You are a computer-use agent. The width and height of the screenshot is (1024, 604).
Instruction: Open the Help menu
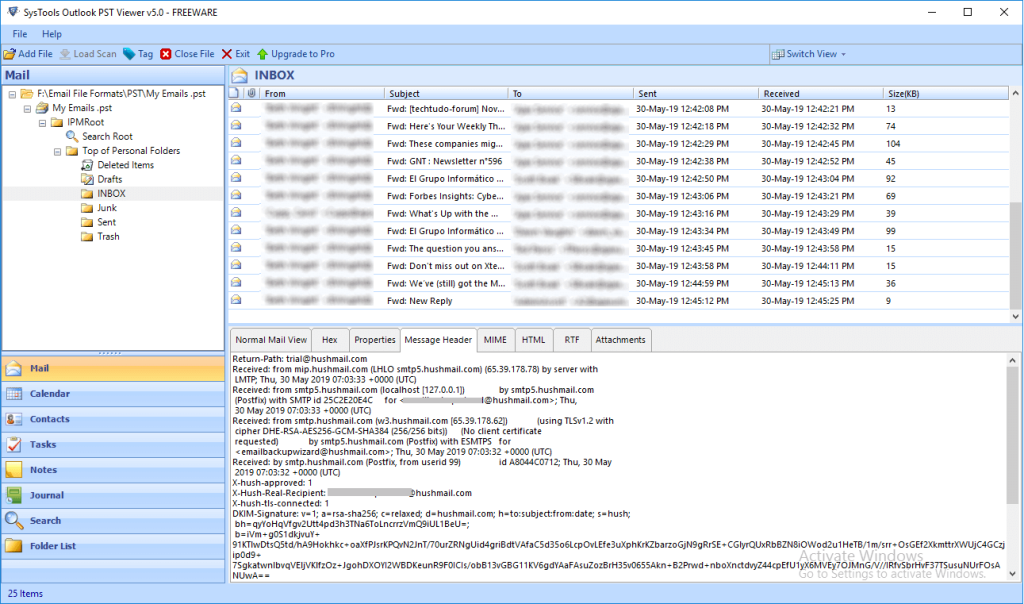[52, 34]
